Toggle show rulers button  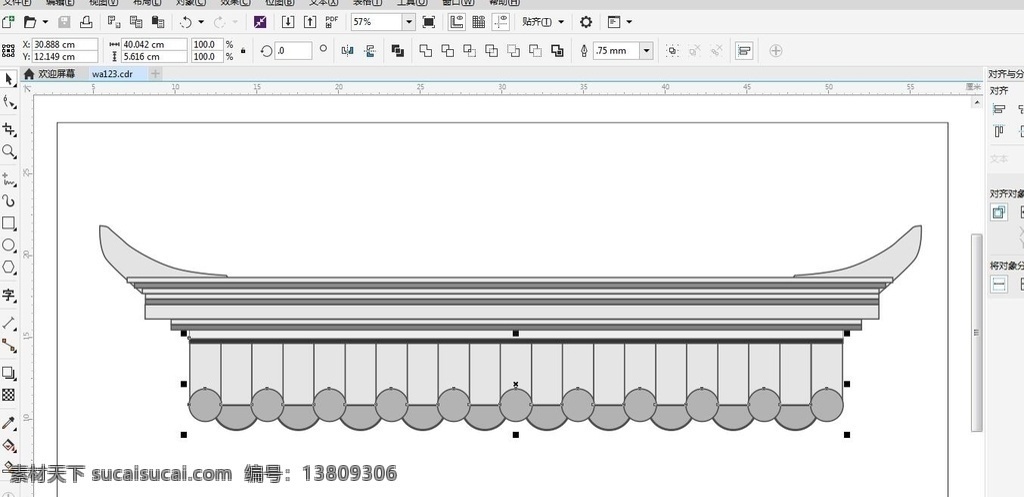tap(456, 22)
